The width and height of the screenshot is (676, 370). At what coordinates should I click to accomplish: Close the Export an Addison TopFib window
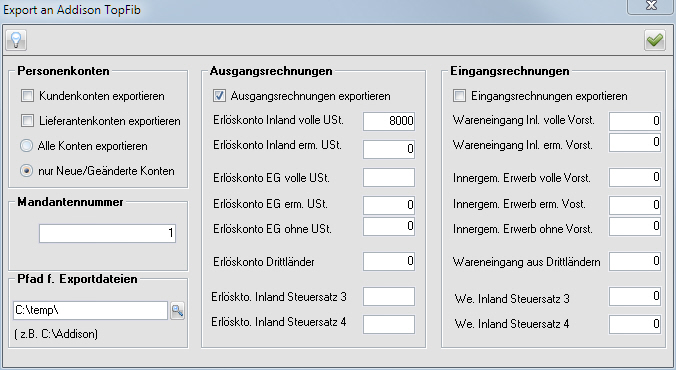pos(651,6)
